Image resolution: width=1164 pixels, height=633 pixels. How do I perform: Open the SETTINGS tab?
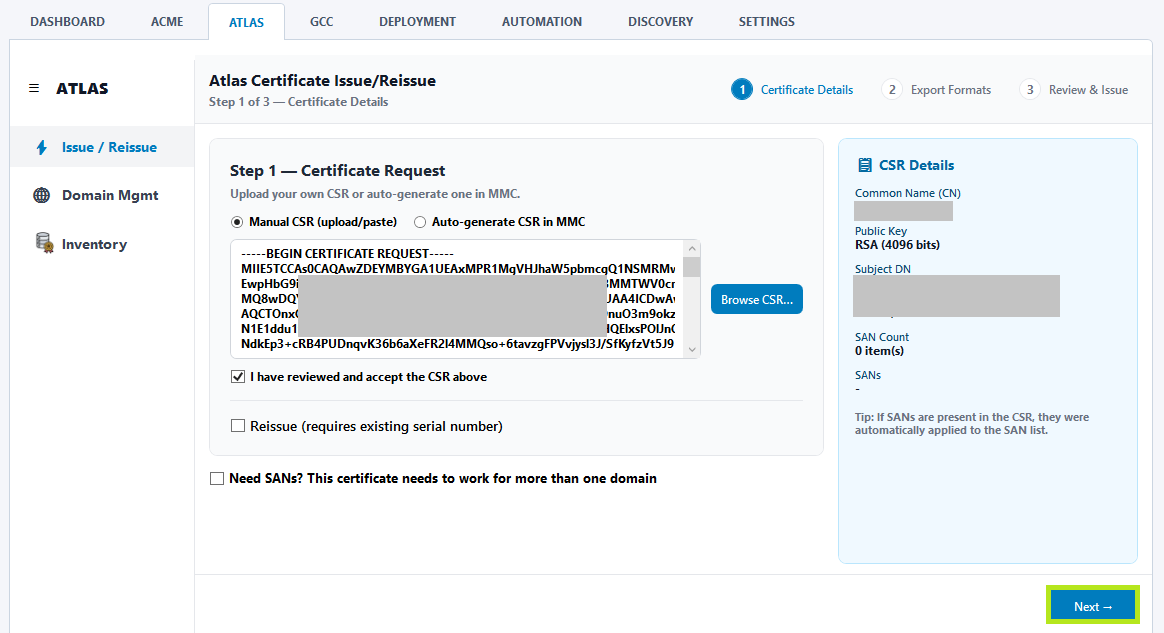(767, 22)
